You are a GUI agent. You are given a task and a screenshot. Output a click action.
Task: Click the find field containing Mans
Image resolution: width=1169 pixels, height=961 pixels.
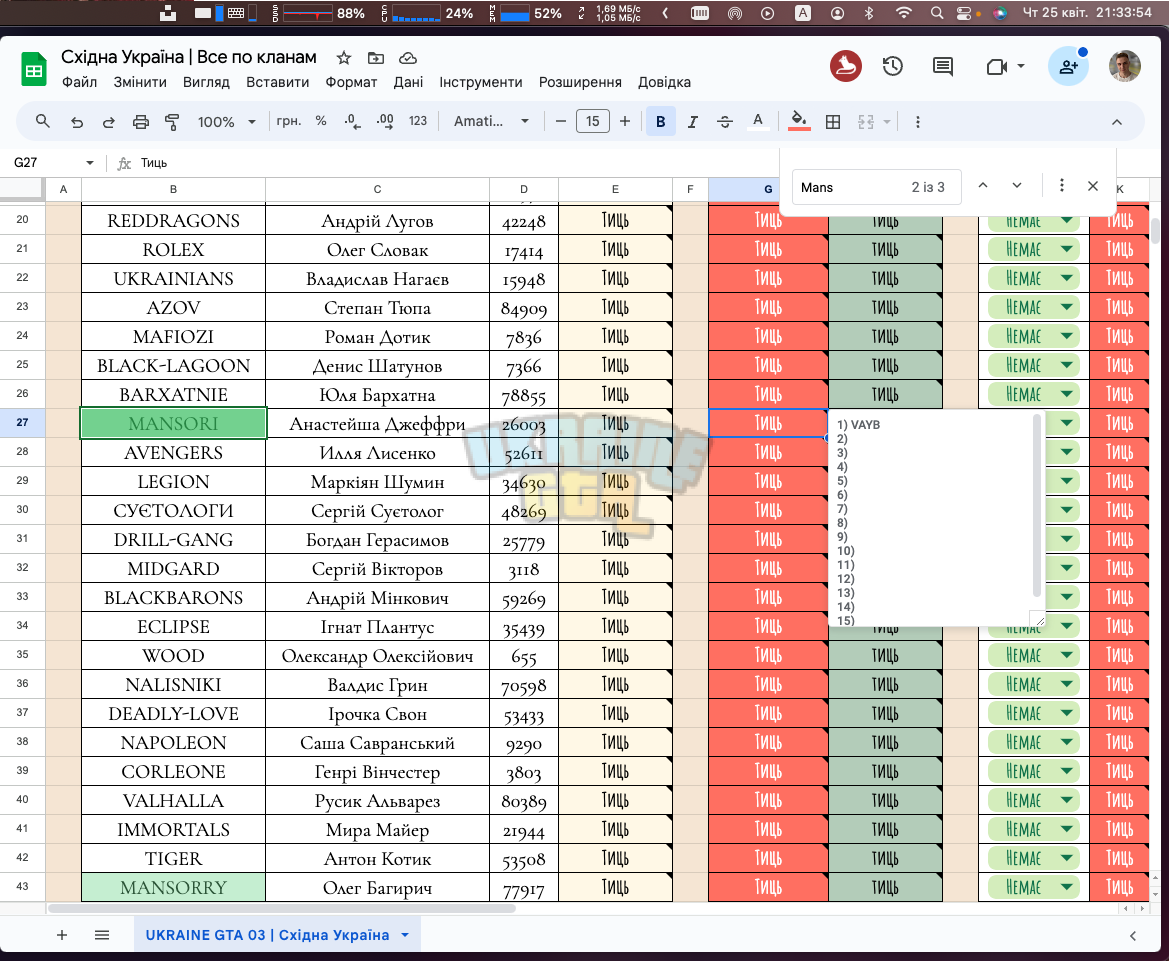point(877,187)
